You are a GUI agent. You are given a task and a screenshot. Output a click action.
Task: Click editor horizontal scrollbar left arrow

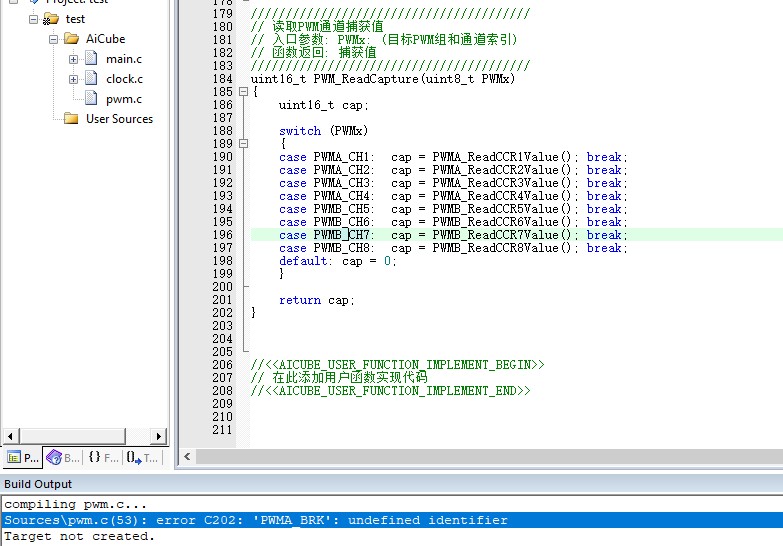point(187,457)
